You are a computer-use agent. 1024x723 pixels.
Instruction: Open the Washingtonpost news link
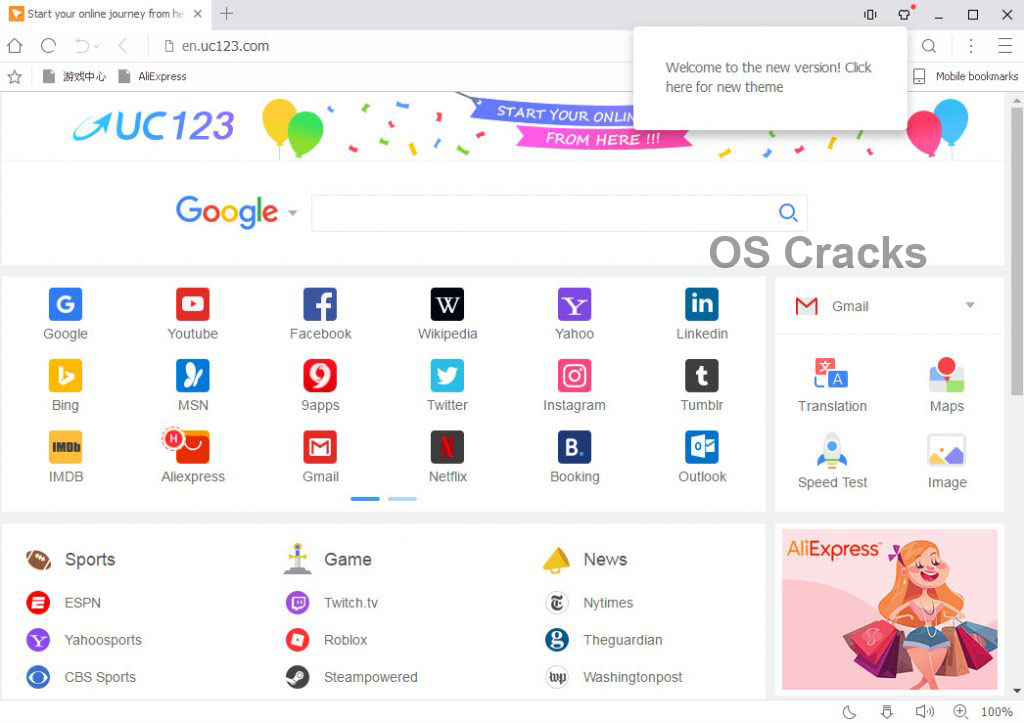point(614,677)
